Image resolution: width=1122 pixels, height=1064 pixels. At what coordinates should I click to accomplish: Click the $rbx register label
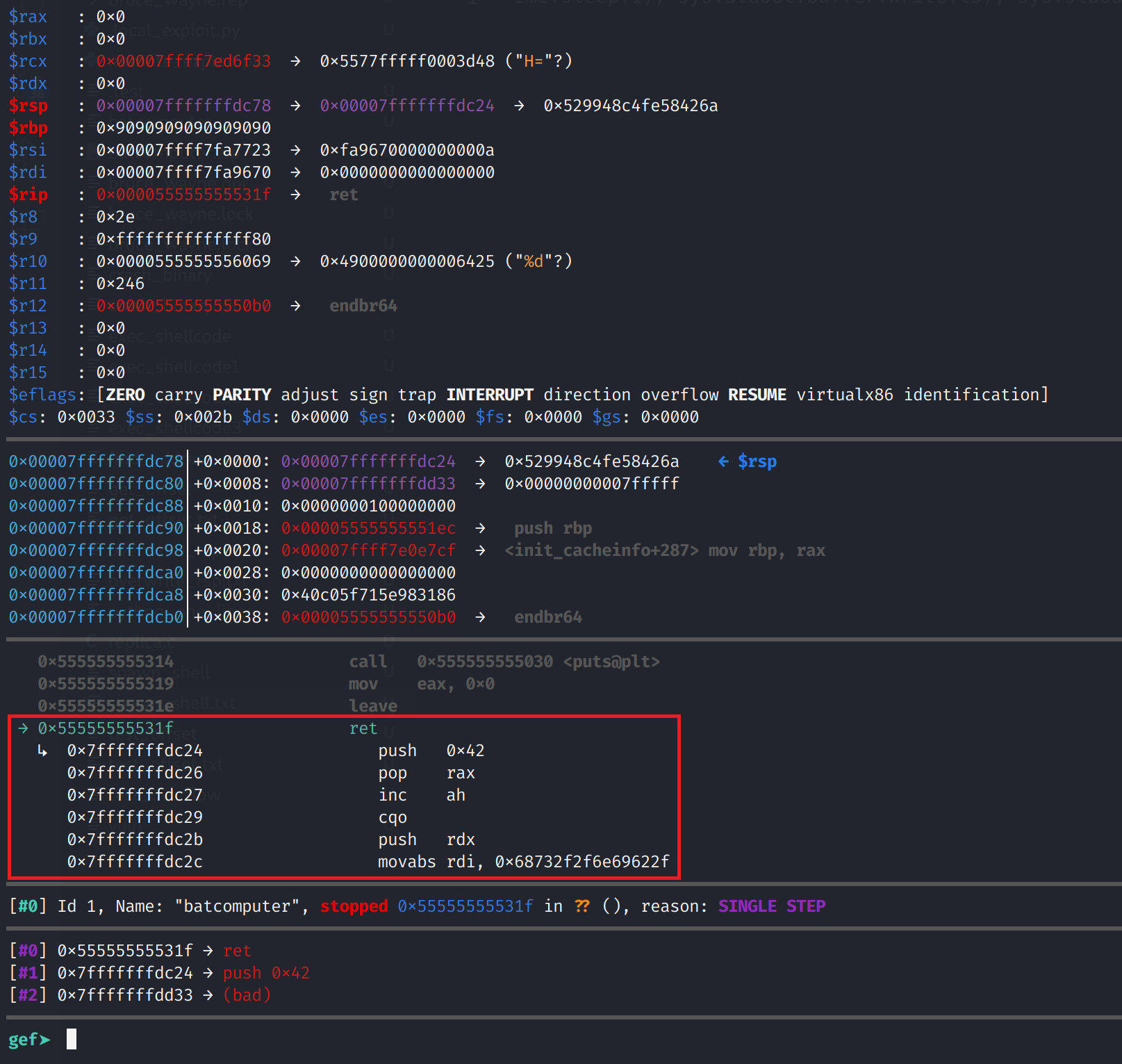[28, 39]
